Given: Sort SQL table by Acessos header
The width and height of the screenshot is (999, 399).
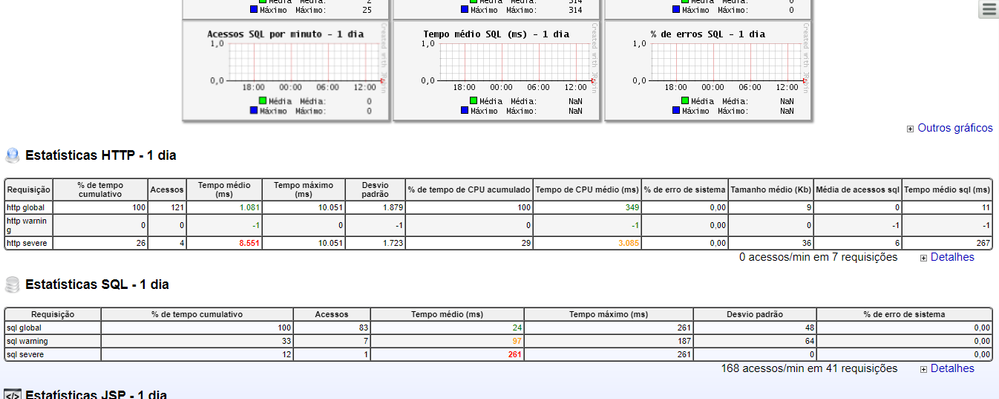Looking at the screenshot, I should [x=331, y=314].
